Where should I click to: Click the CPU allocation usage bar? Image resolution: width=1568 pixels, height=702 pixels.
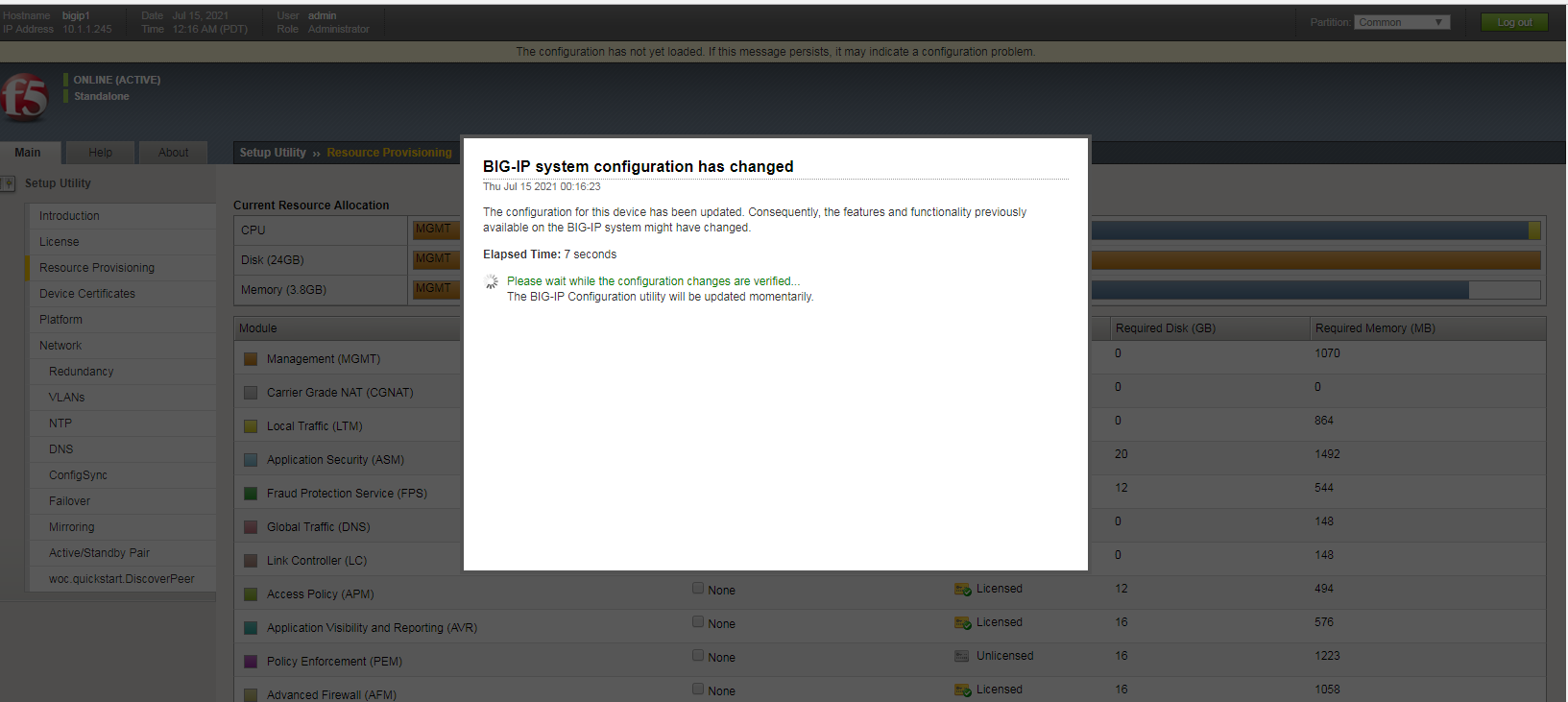pos(1315,230)
